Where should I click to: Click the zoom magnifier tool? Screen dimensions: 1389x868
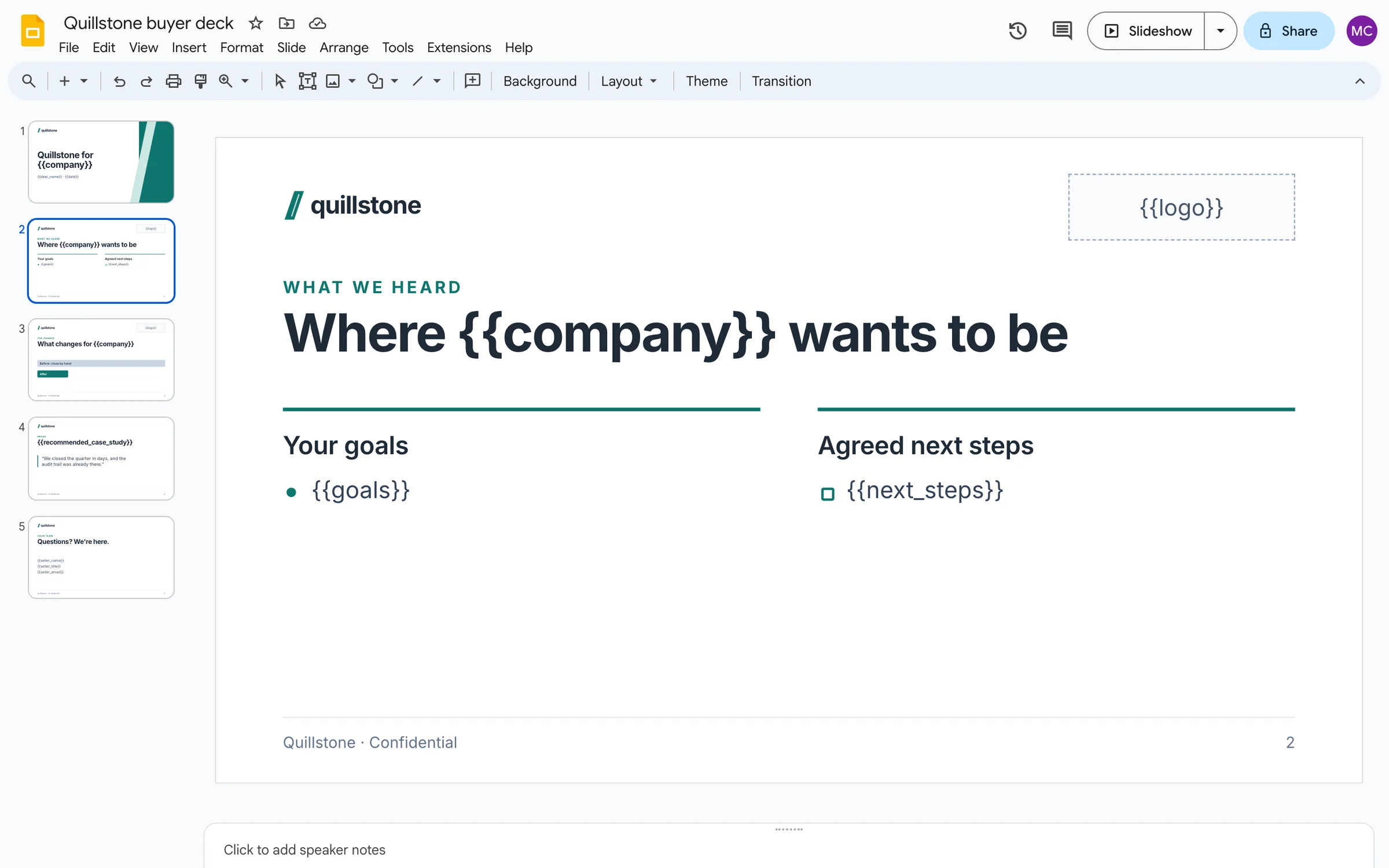226,81
